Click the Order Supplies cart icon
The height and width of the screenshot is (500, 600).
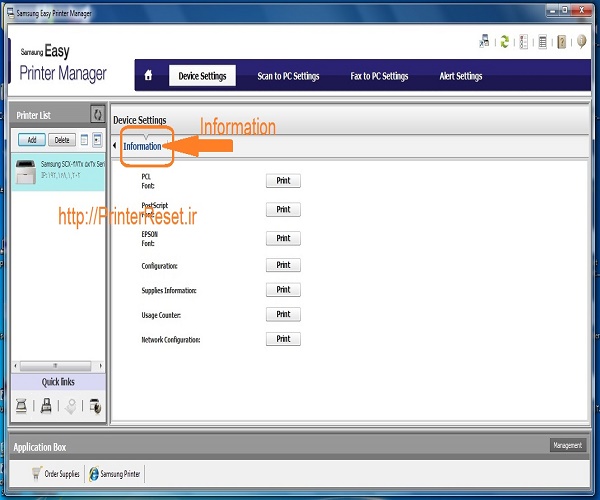point(37,473)
